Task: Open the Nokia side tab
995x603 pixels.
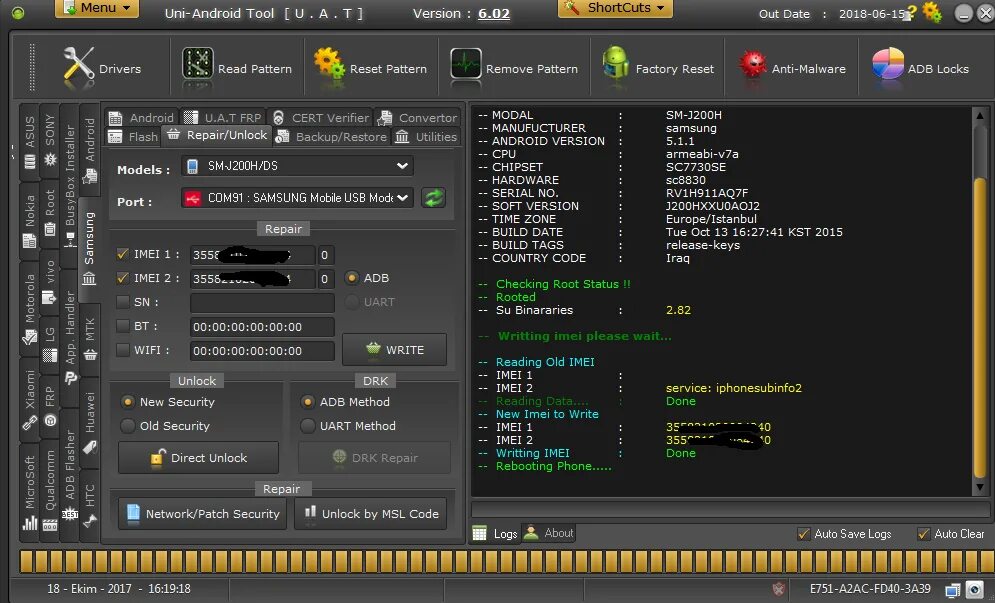Action: (29, 222)
